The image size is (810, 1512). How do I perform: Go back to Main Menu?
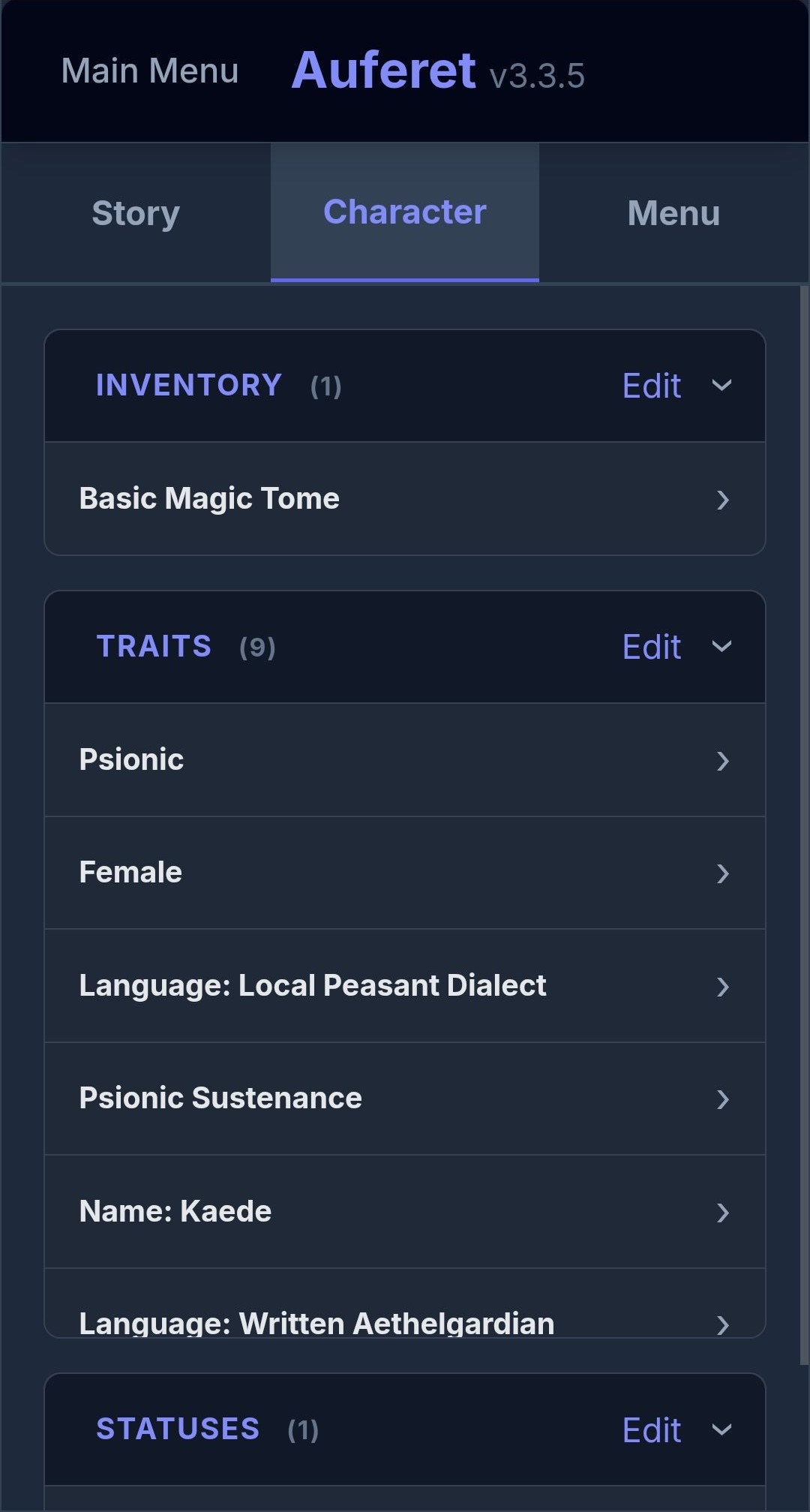(x=150, y=71)
